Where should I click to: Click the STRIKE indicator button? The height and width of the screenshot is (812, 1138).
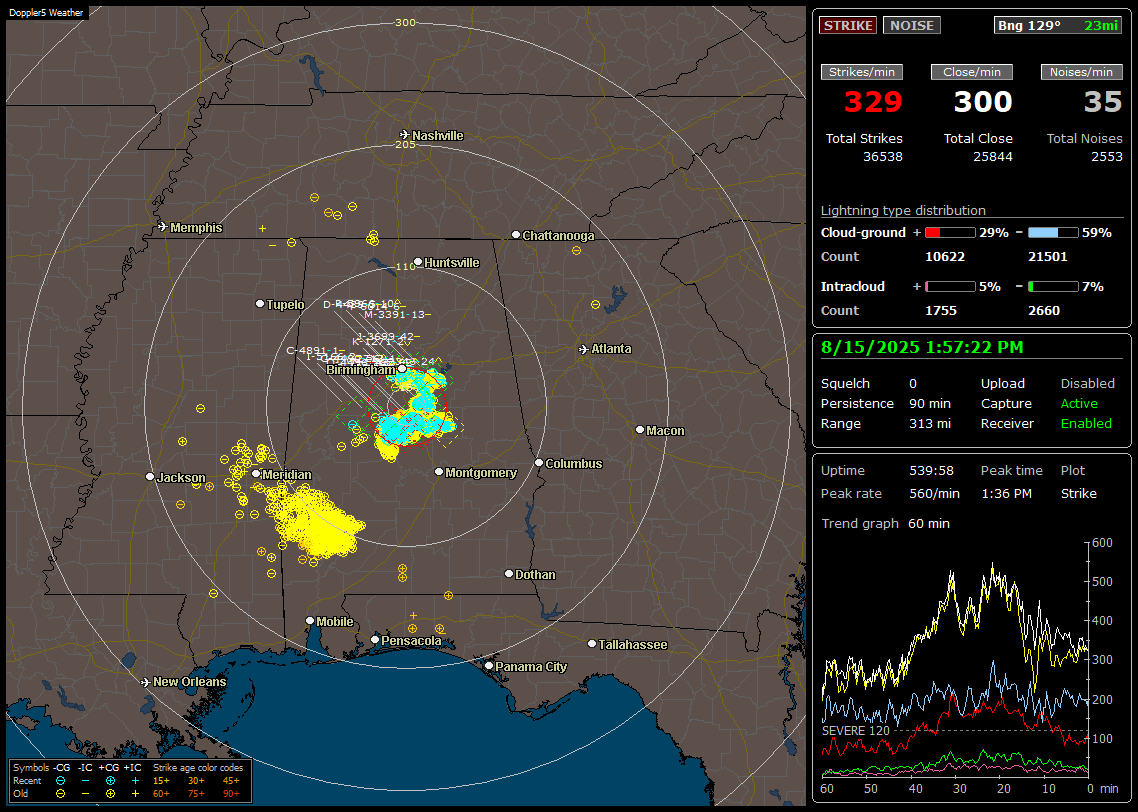click(848, 25)
